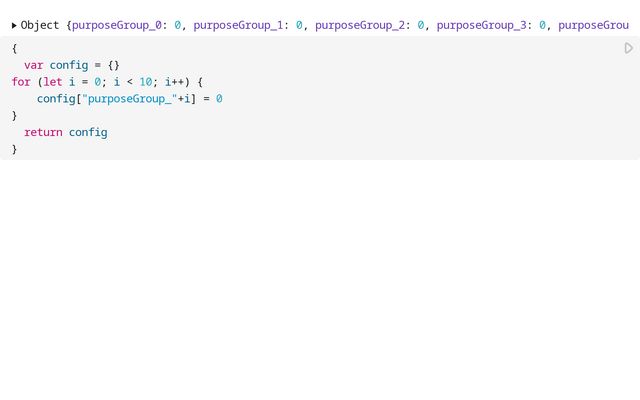The height and width of the screenshot is (400, 640).
Task: Select the purposeGroup_2 key in output
Action: click(x=360, y=25)
